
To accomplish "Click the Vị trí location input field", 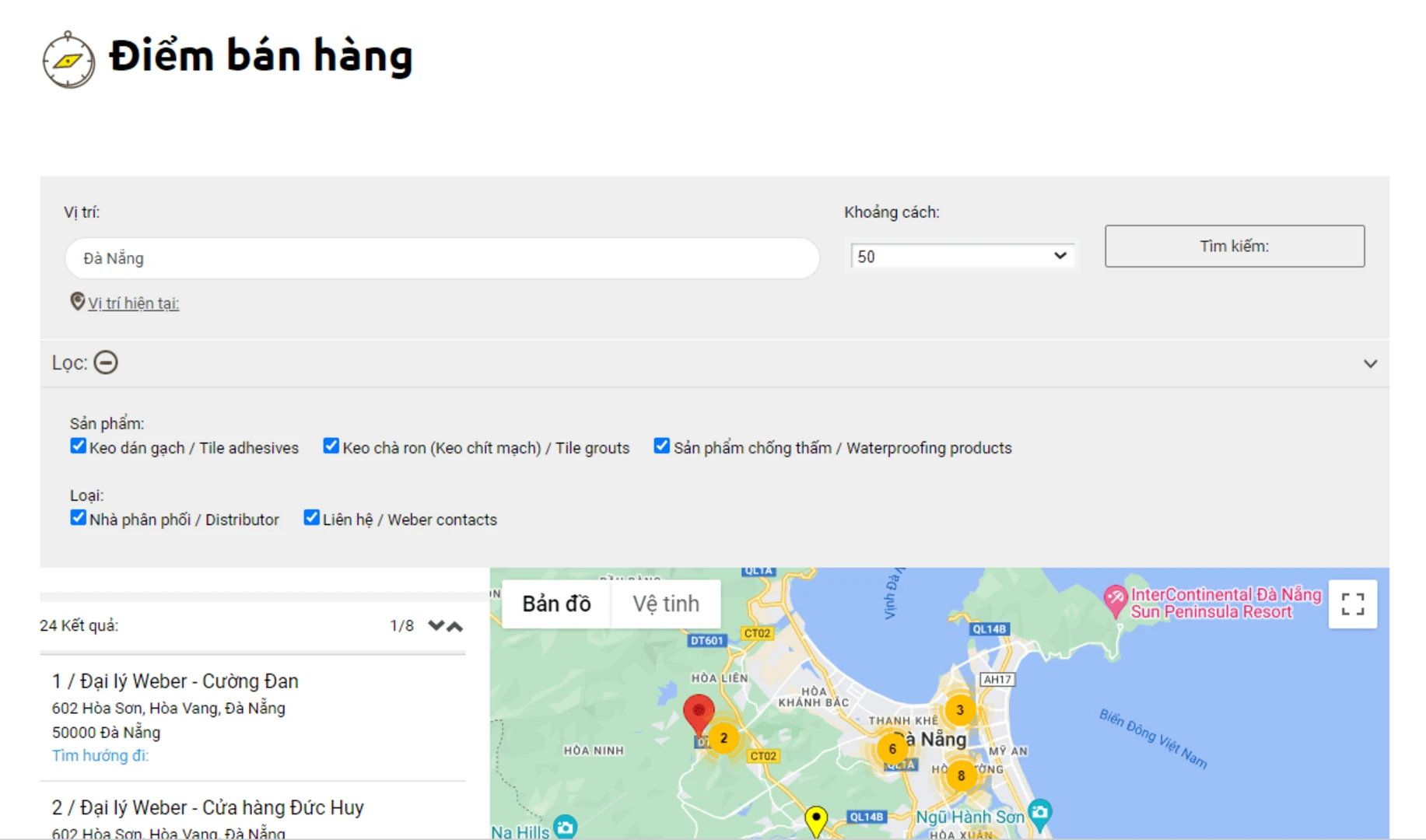I will point(442,258).
